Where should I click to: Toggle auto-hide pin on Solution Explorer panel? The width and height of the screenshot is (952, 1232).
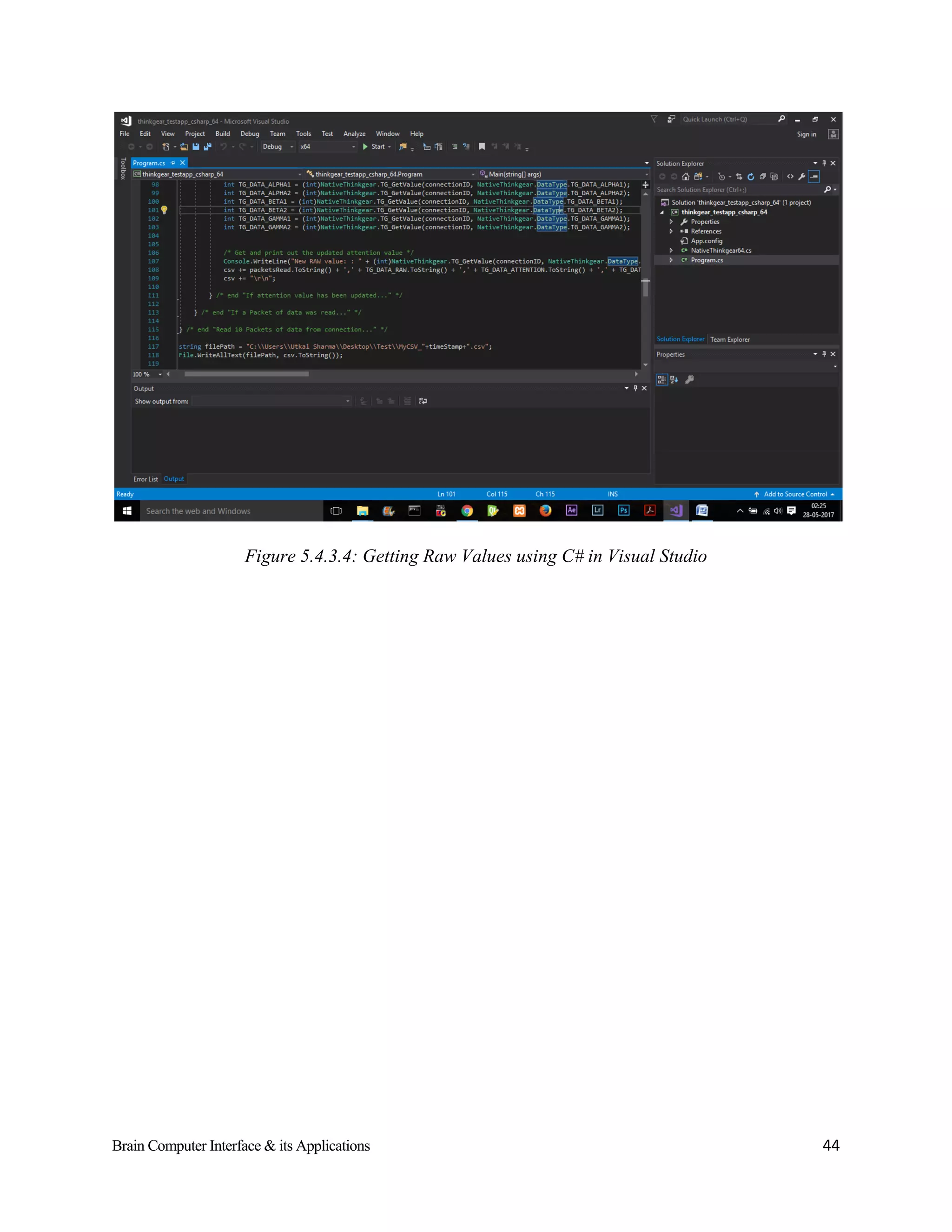click(x=824, y=163)
